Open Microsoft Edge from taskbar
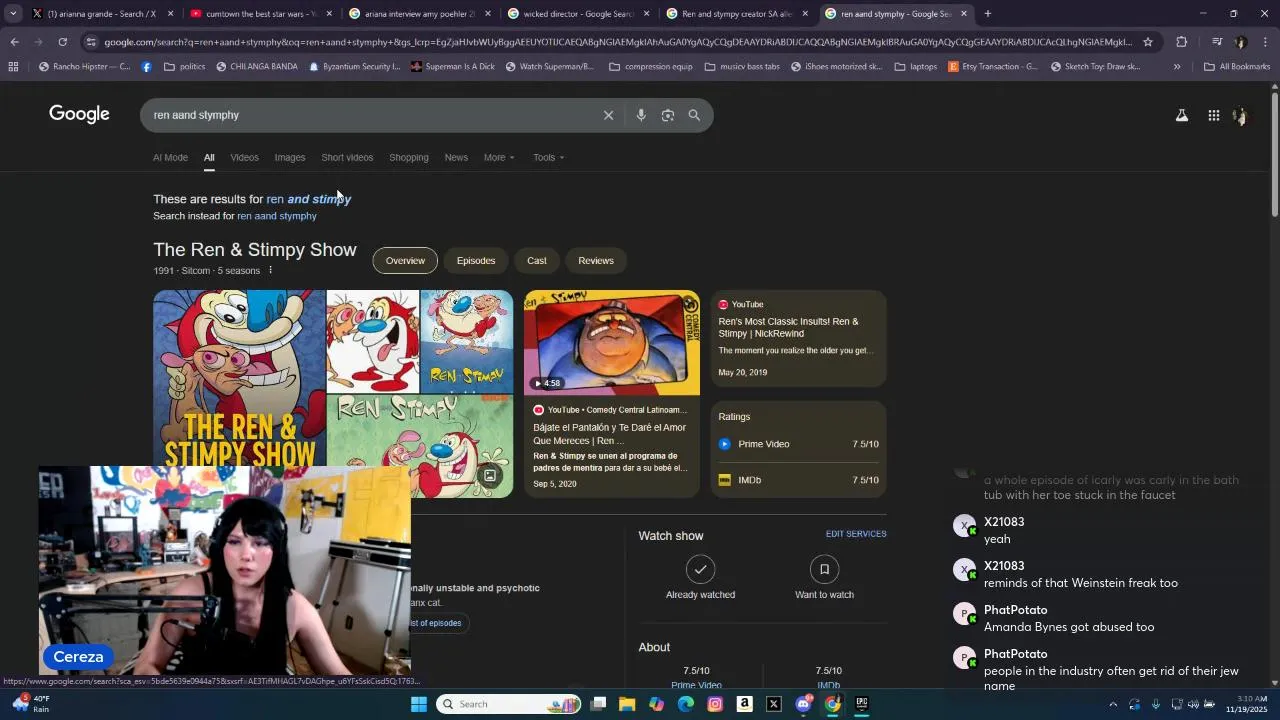The width and height of the screenshot is (1280, 720). pos(686,704)
